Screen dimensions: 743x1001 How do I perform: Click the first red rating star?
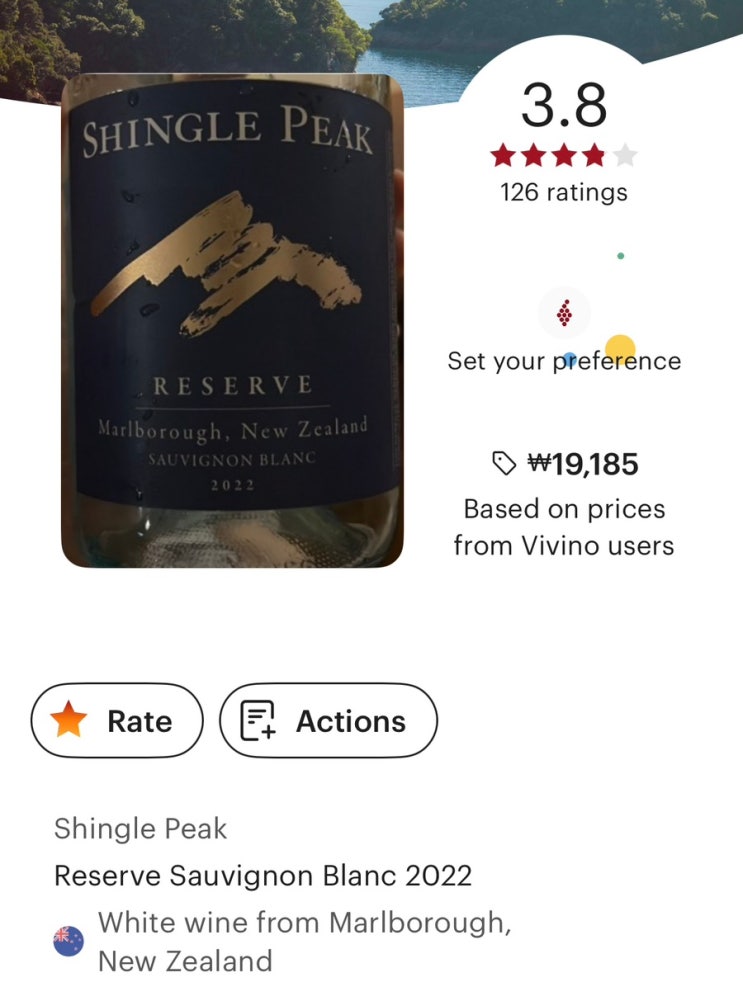[502, 156]
